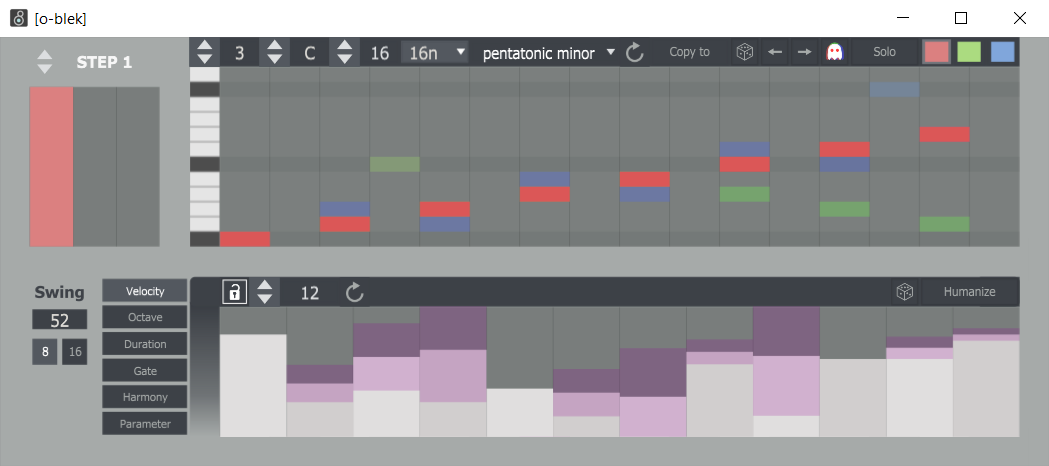Click the Swing value field showing 52
The width and height of the screenshot is (1049, 466).
point(59,320)
